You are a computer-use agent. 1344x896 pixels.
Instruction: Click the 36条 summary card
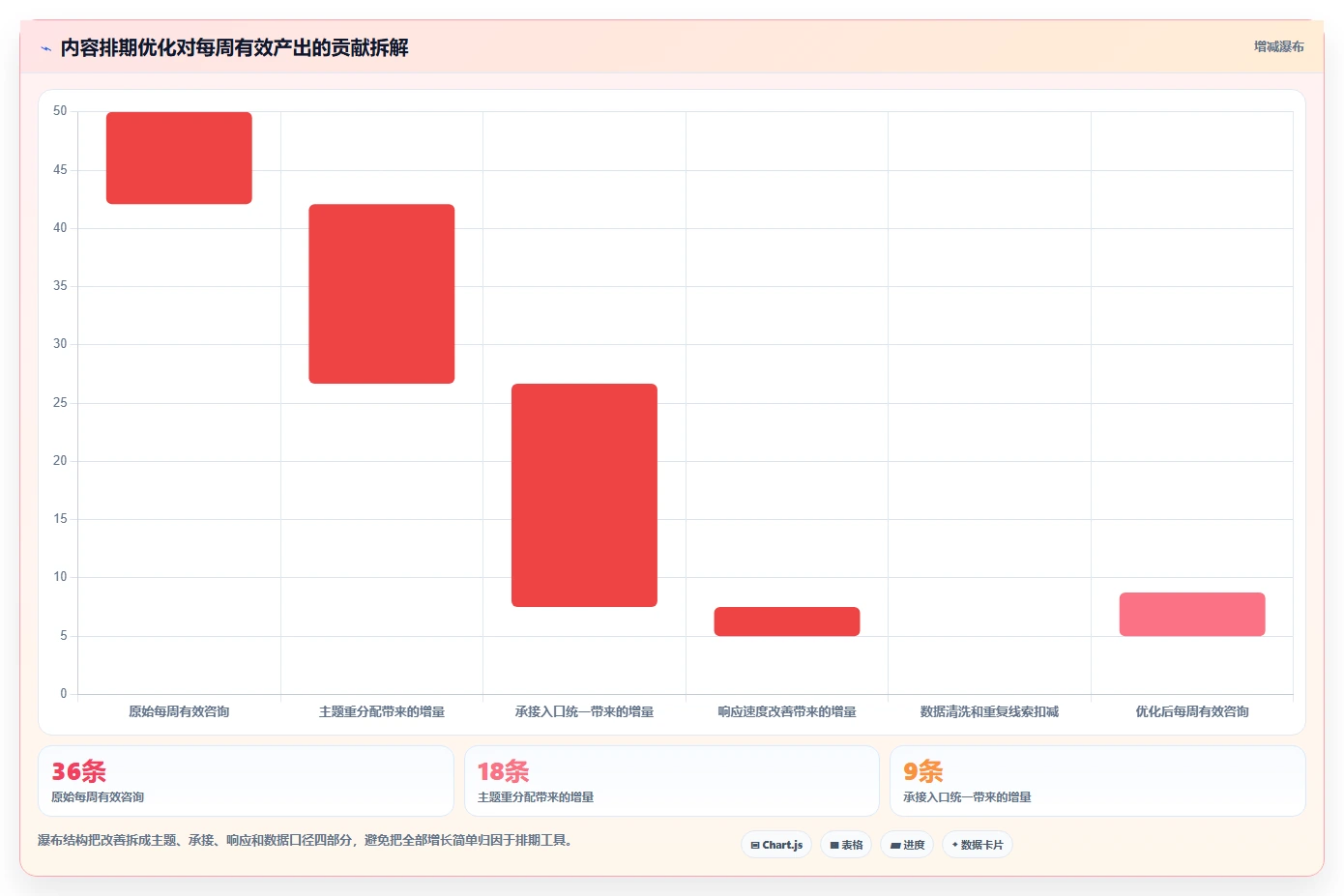click(x=246, y=781)
